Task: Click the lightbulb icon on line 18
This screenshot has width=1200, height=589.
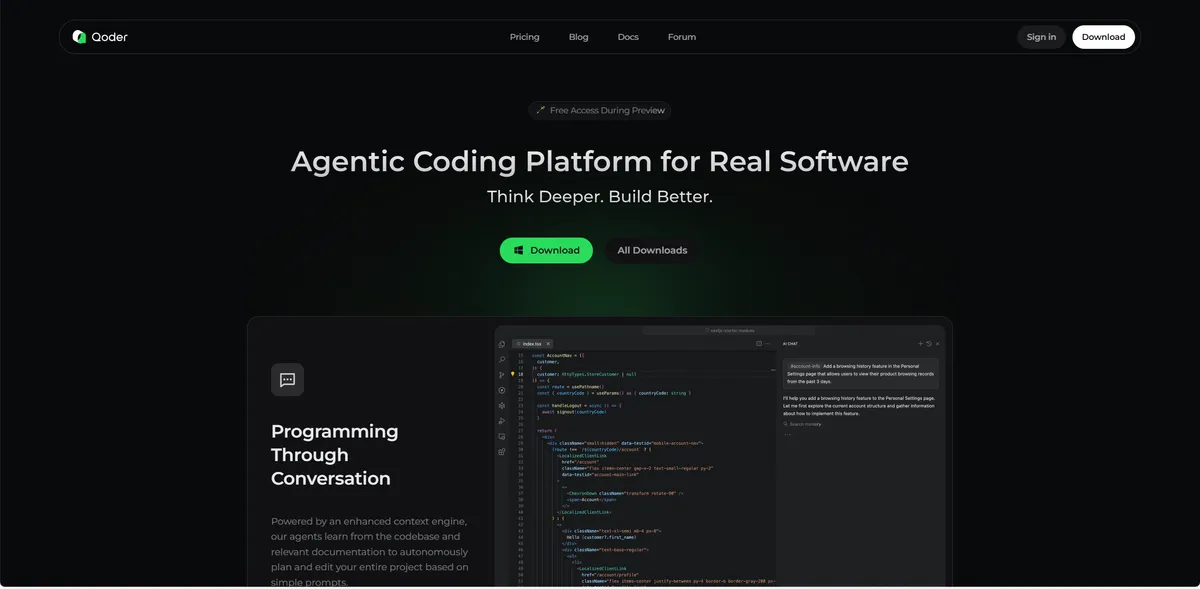Action: [x=513, y=374]
